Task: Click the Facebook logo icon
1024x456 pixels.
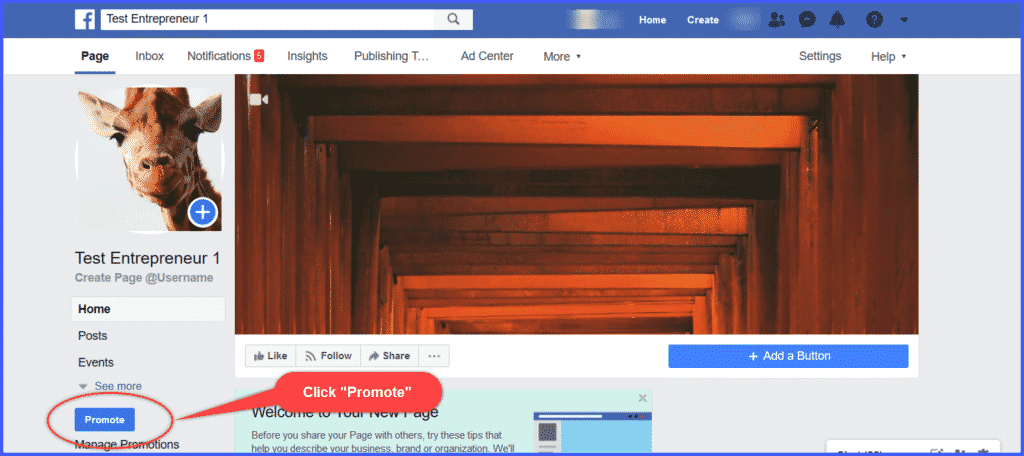Action: pos(85,19)
